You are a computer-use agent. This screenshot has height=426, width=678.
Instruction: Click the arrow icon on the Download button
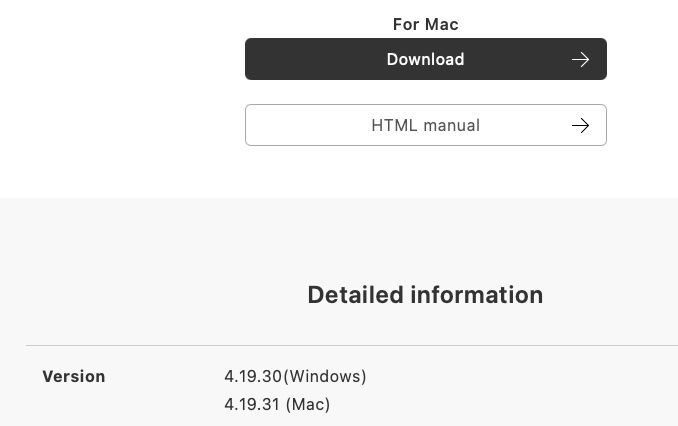click(580, 60)
